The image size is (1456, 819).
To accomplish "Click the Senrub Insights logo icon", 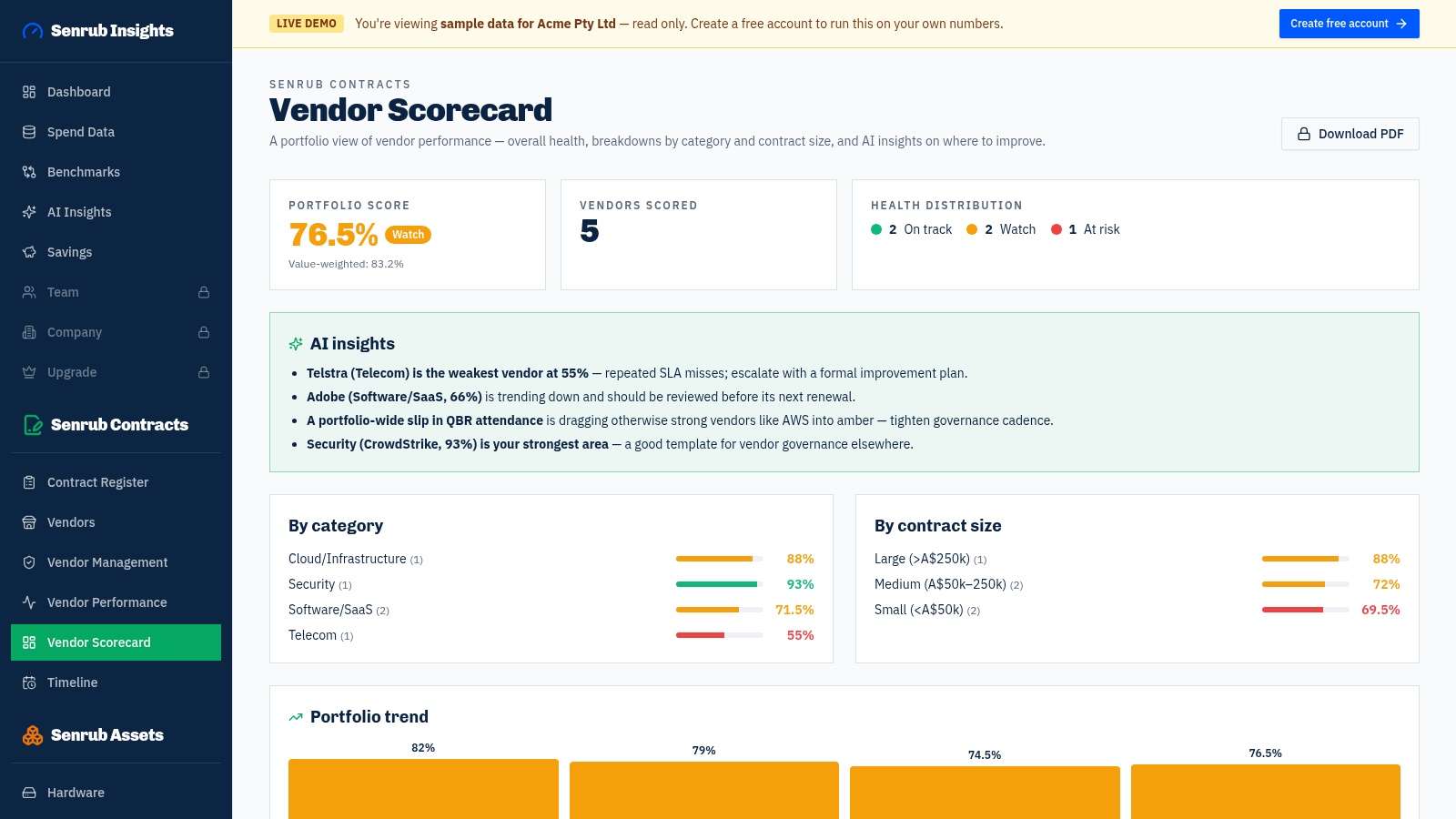I will click(33, 31).
